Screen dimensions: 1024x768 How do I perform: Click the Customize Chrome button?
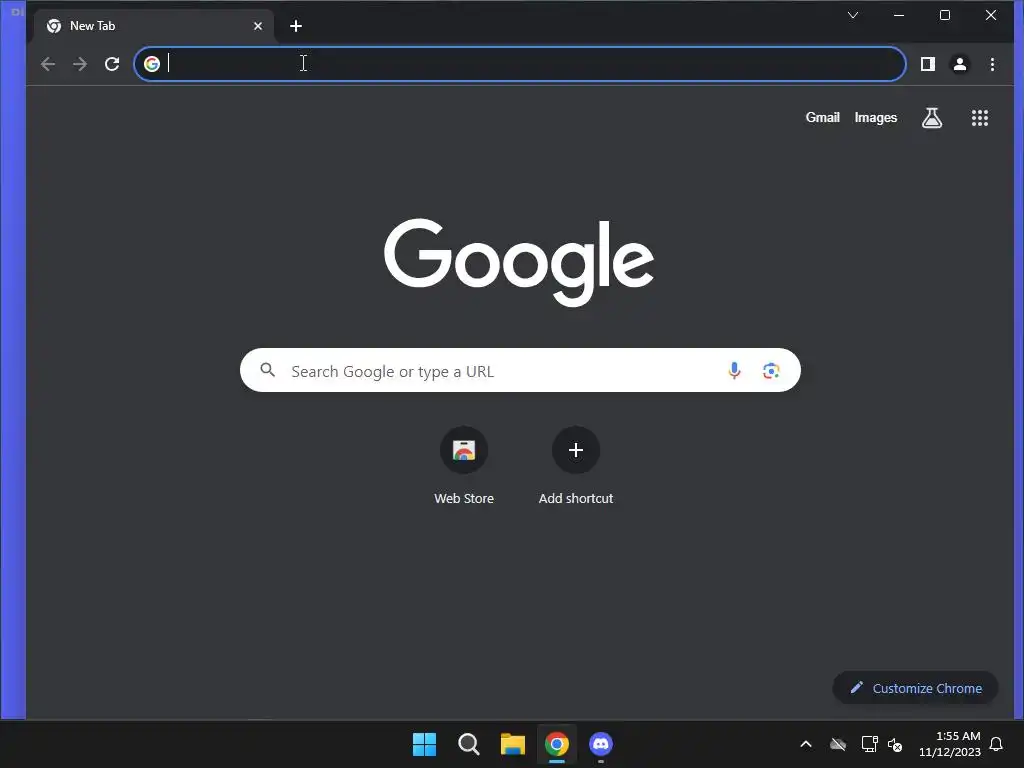click(916, 688)
